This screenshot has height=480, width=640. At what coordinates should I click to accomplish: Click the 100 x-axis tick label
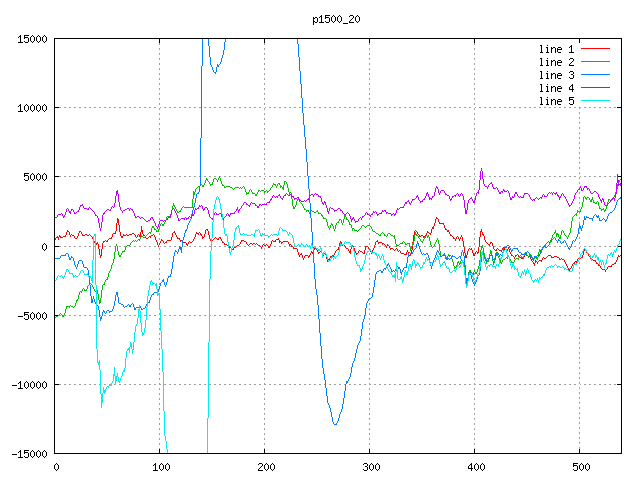point(160,467)
